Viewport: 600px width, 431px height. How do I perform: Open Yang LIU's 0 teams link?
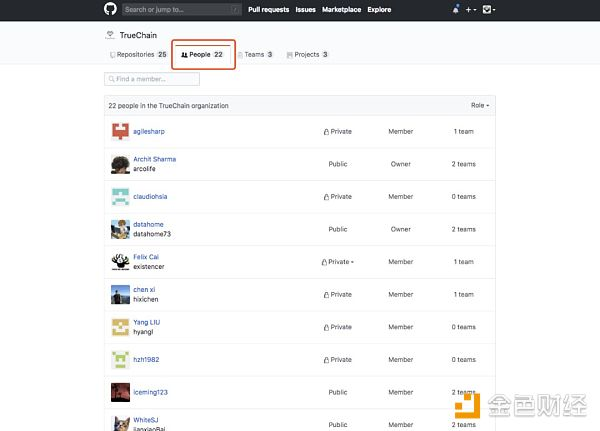(464, 327)
